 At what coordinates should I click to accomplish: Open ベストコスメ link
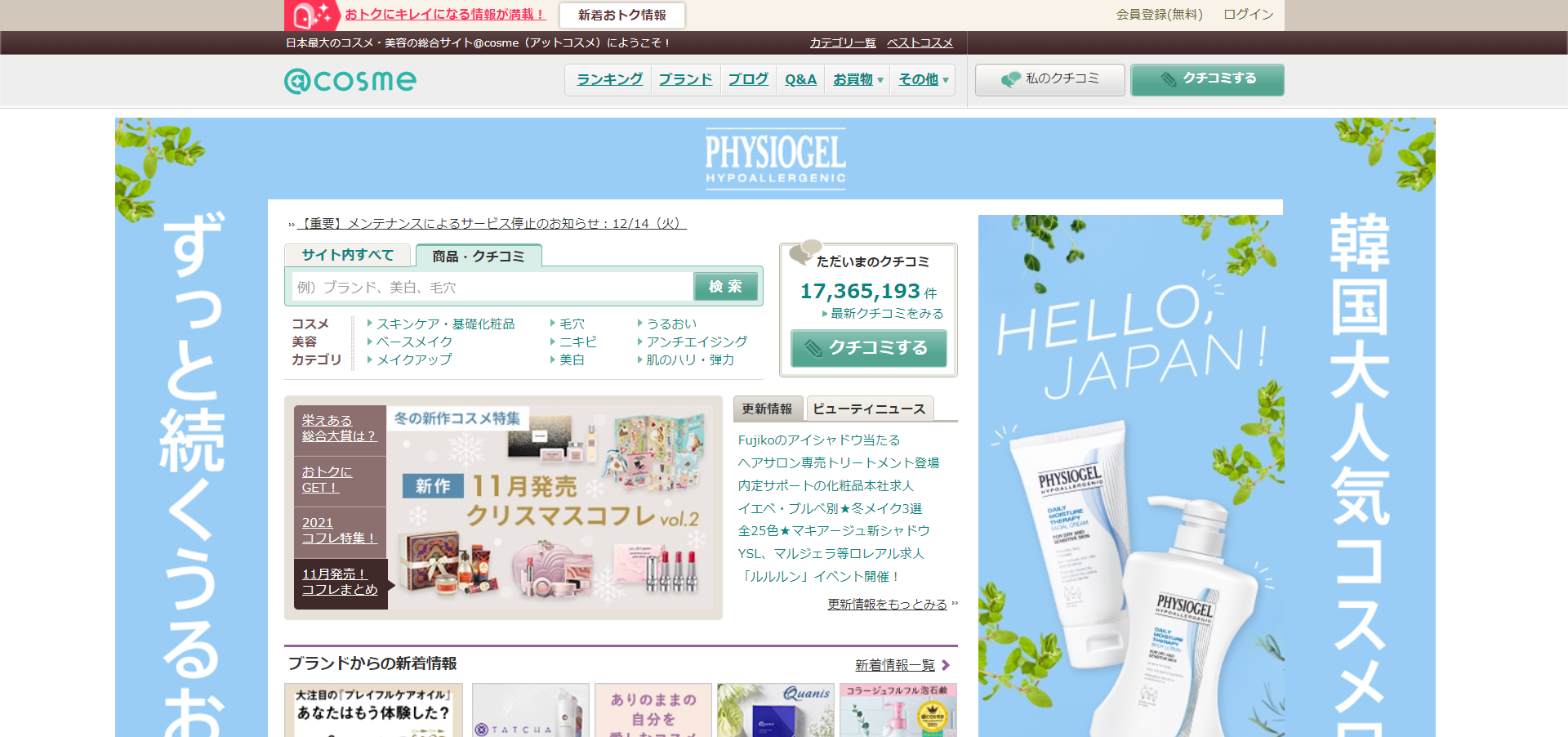coord(920,42)
